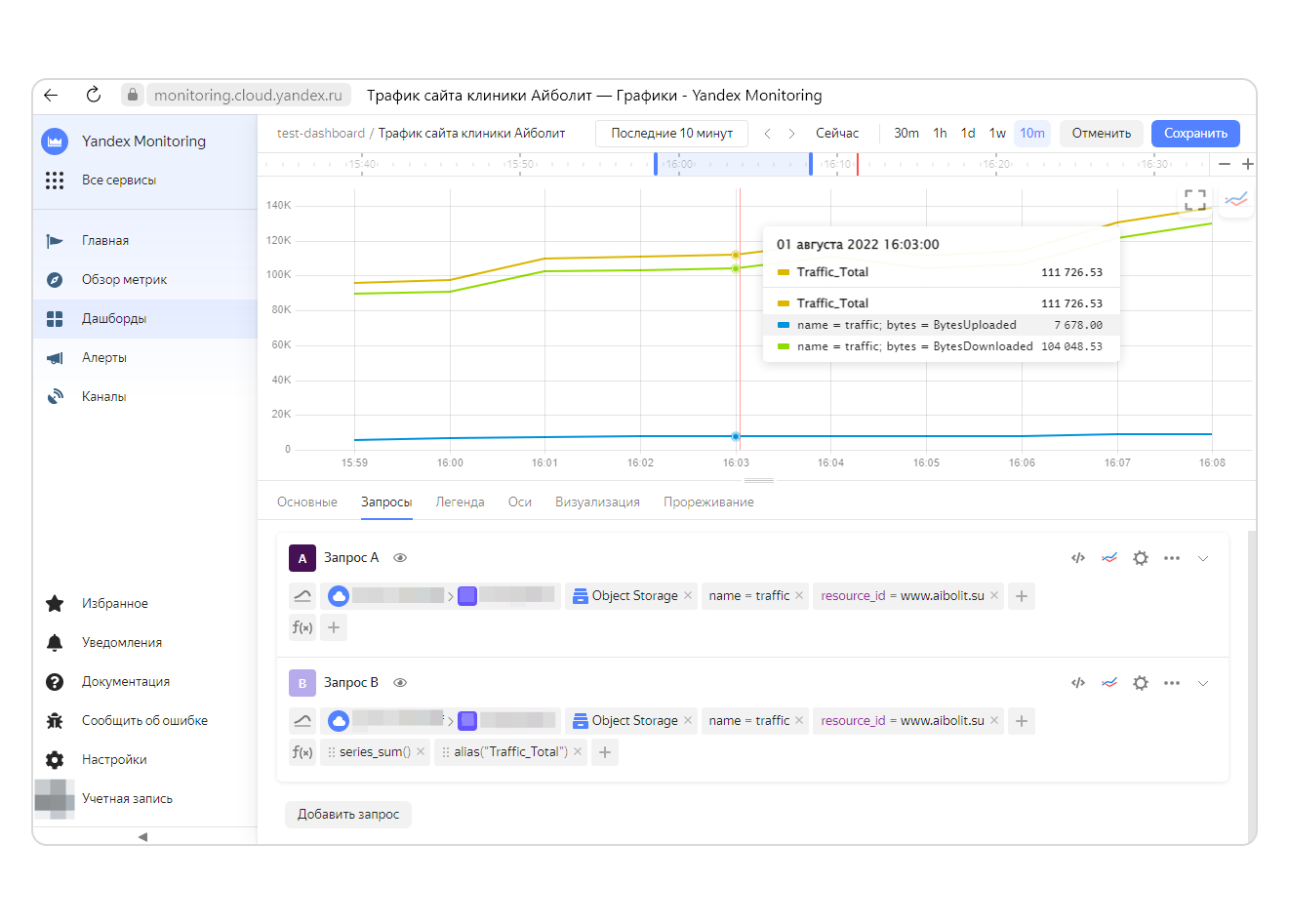Open the test-dashboard breadcrumb link

coord(321,134)
